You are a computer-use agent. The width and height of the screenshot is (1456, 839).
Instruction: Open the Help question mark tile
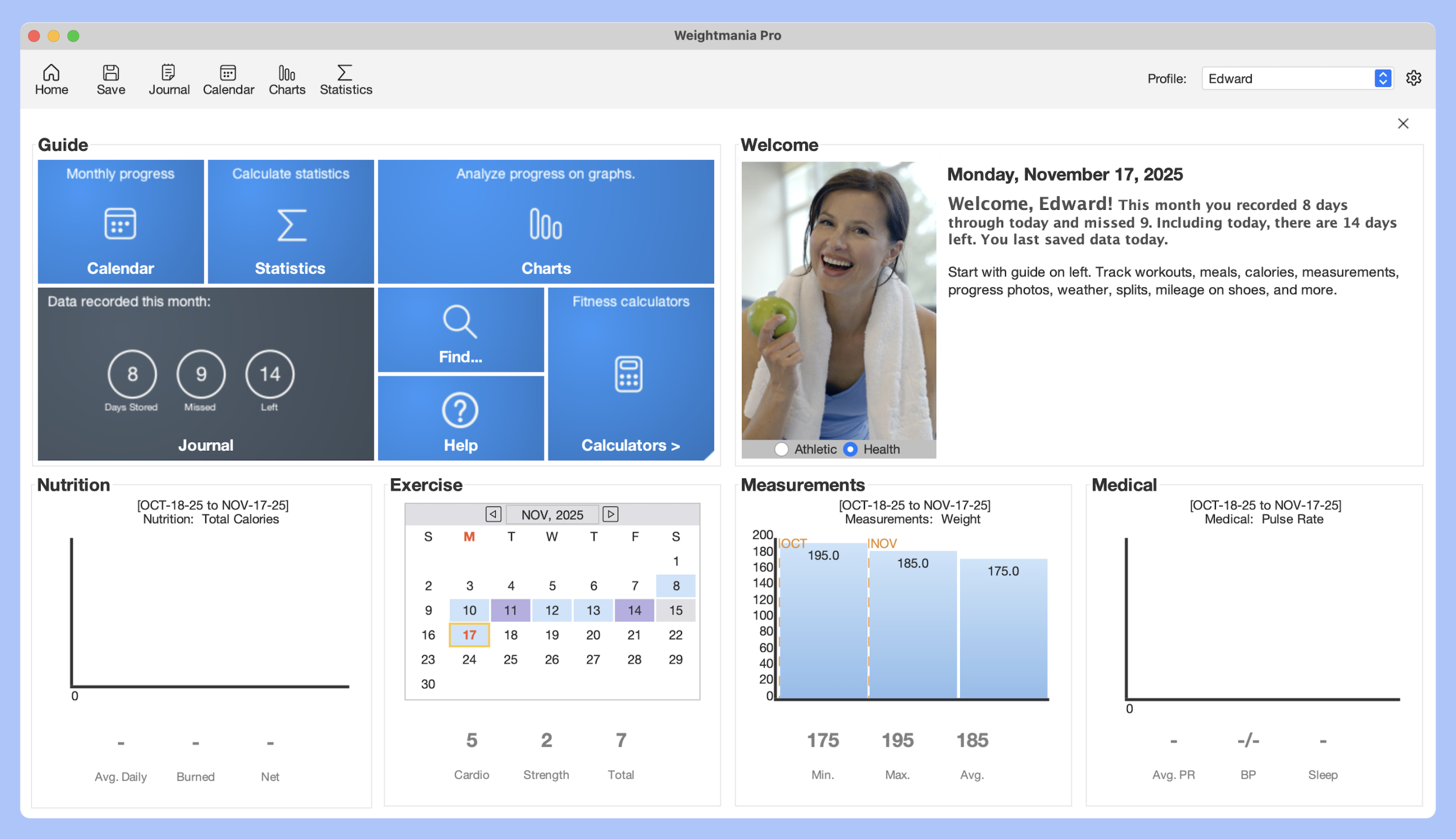click(460, 418)
